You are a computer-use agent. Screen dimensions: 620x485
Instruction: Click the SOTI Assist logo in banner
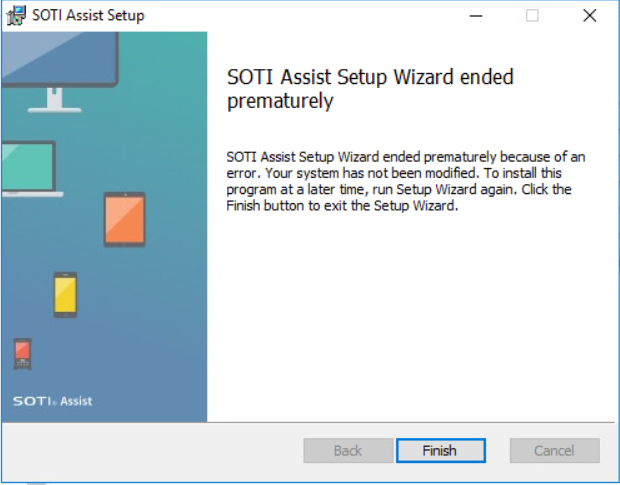pyautogui.click(x=53, y=401)
